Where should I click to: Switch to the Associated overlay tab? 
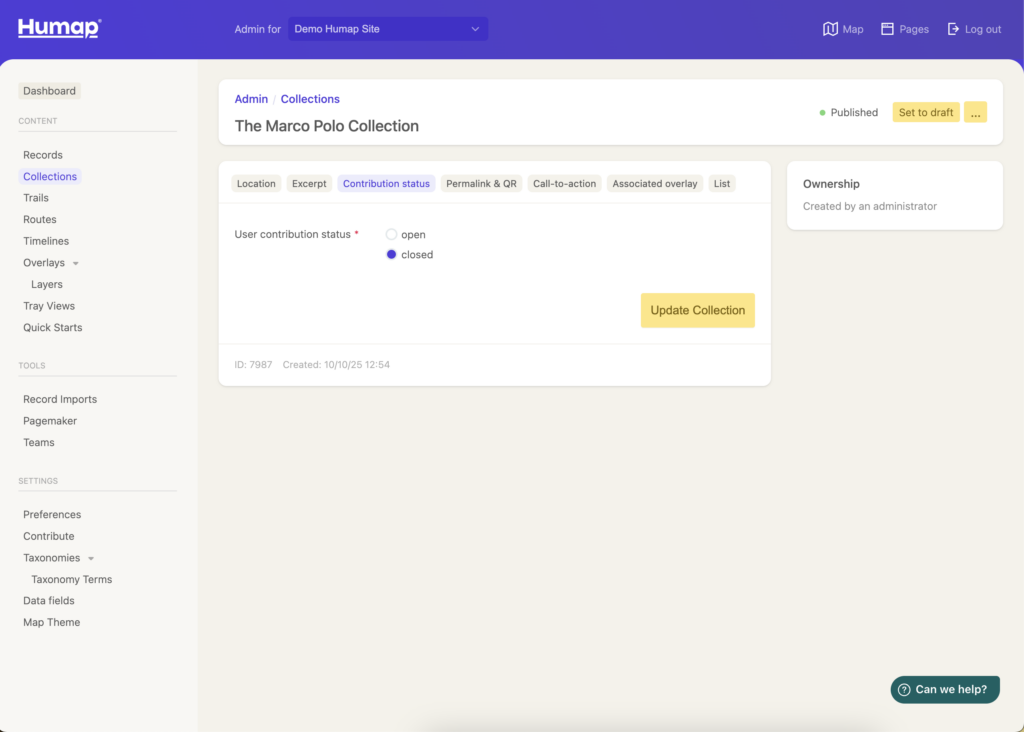coord(654,184)
